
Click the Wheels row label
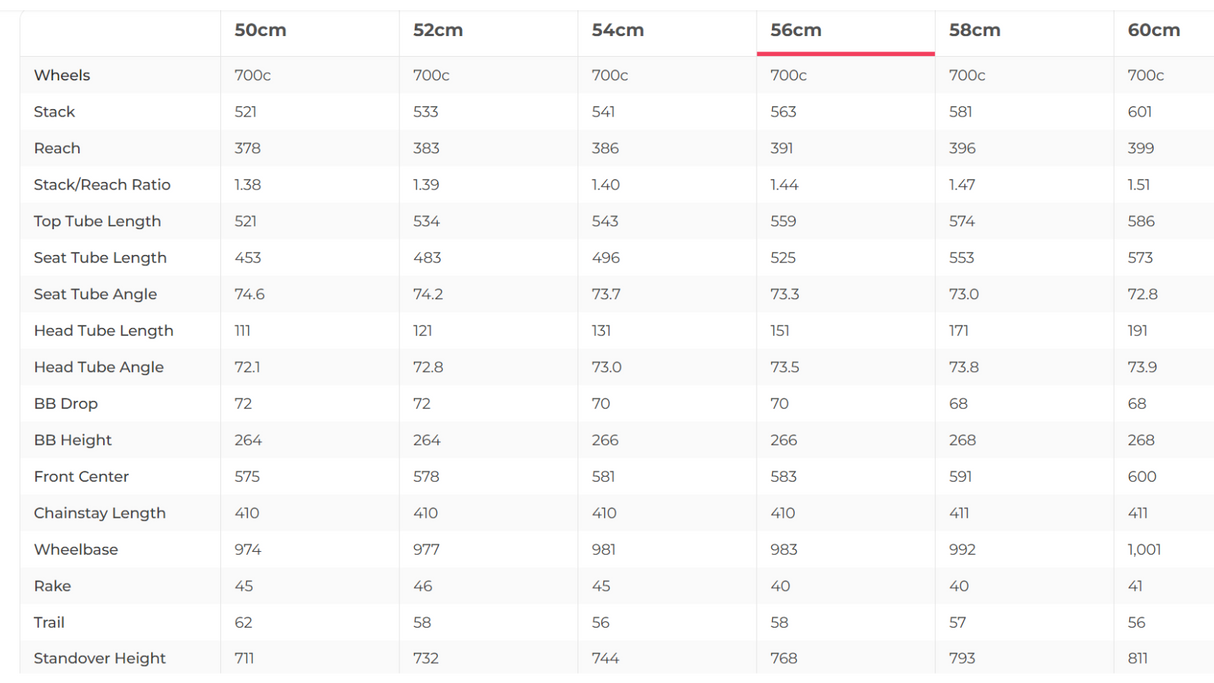pyautogui.click(x=62, y=75)
